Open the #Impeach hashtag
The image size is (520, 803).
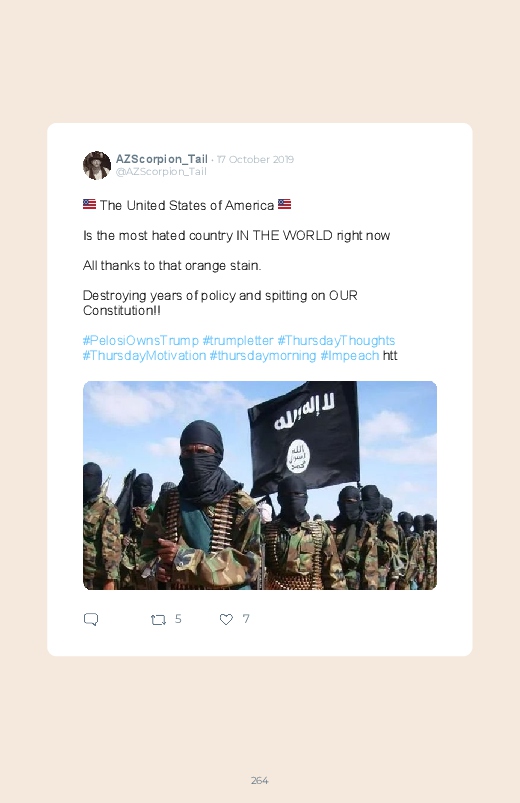pos(349,355)
